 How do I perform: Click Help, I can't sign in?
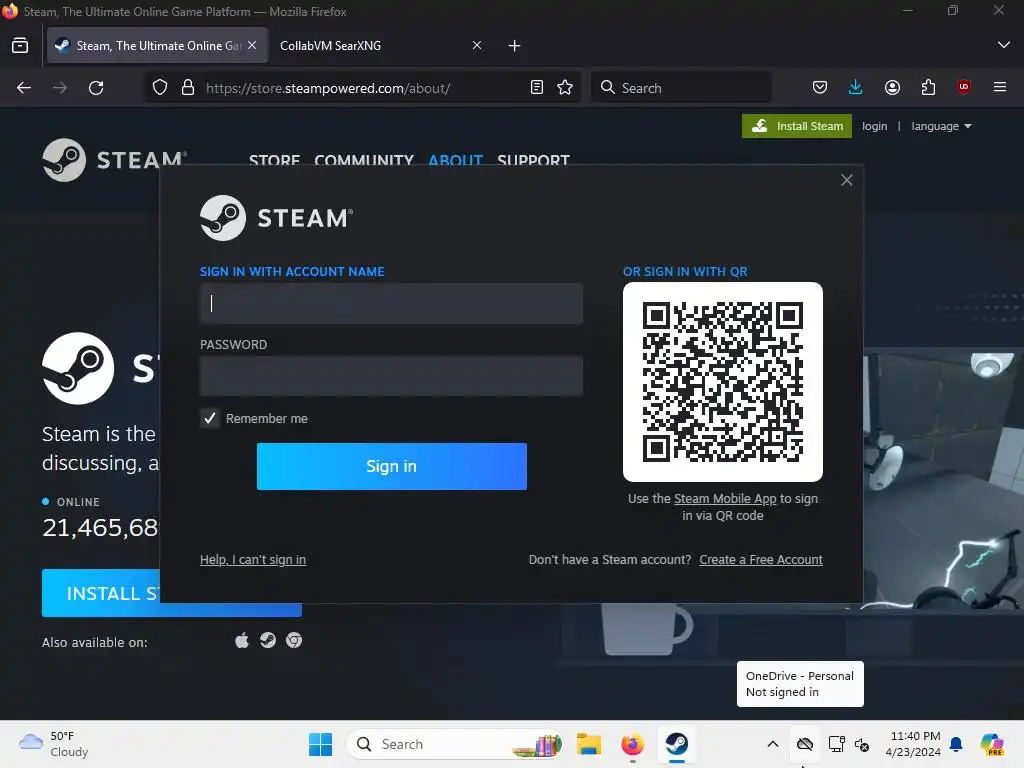click(x=253, y=560)
